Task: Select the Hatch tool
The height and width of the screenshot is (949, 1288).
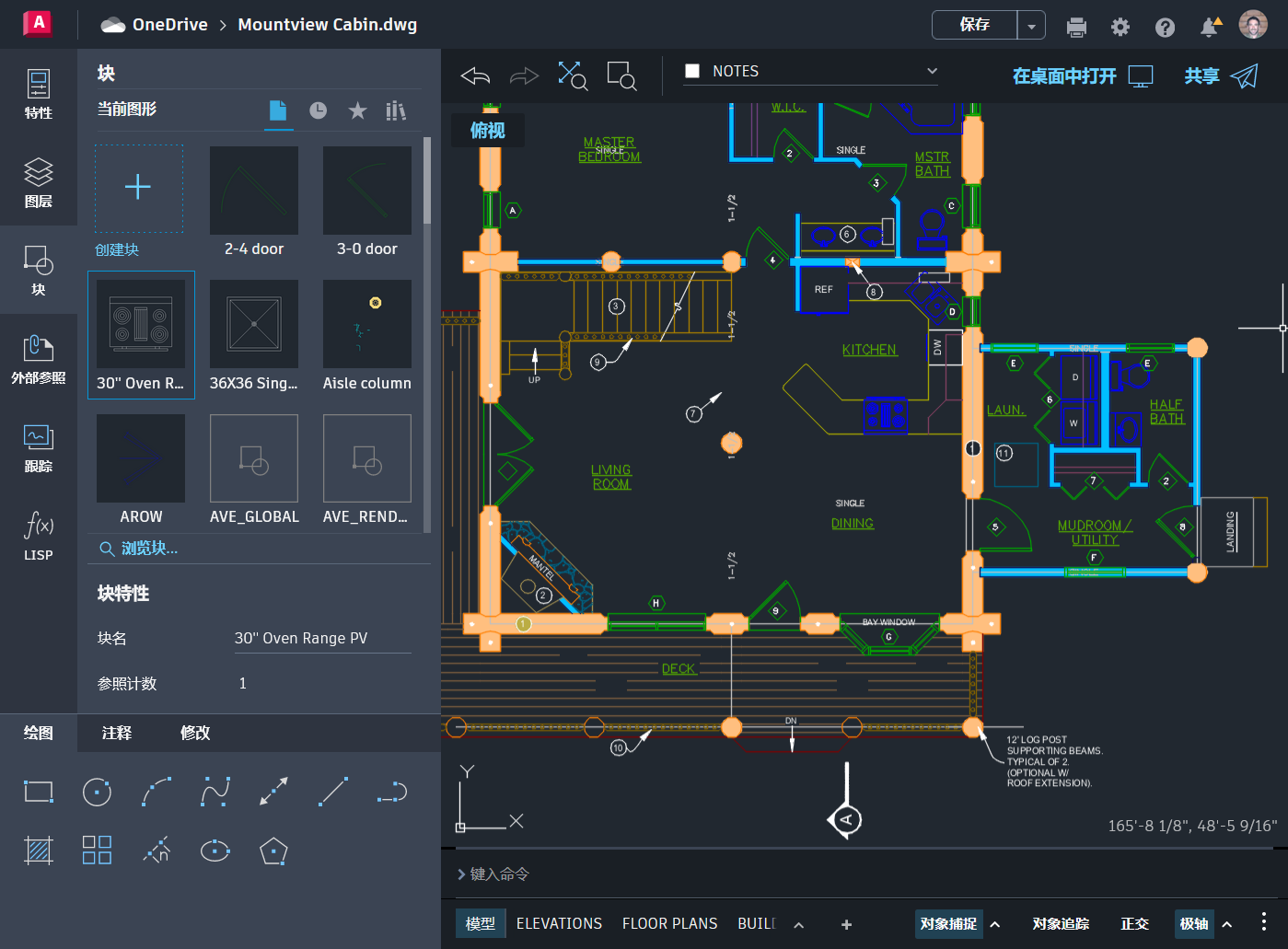Action: pos(39,851)
